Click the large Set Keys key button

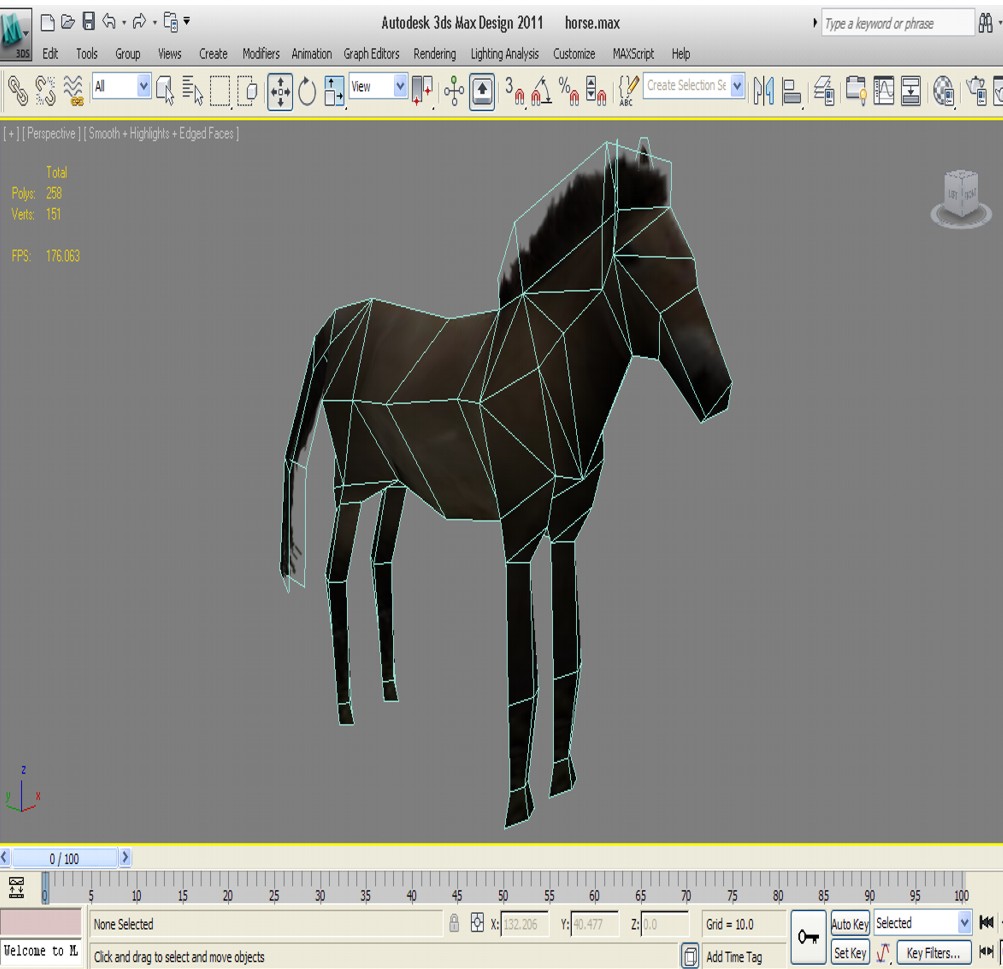coord(809,937)
